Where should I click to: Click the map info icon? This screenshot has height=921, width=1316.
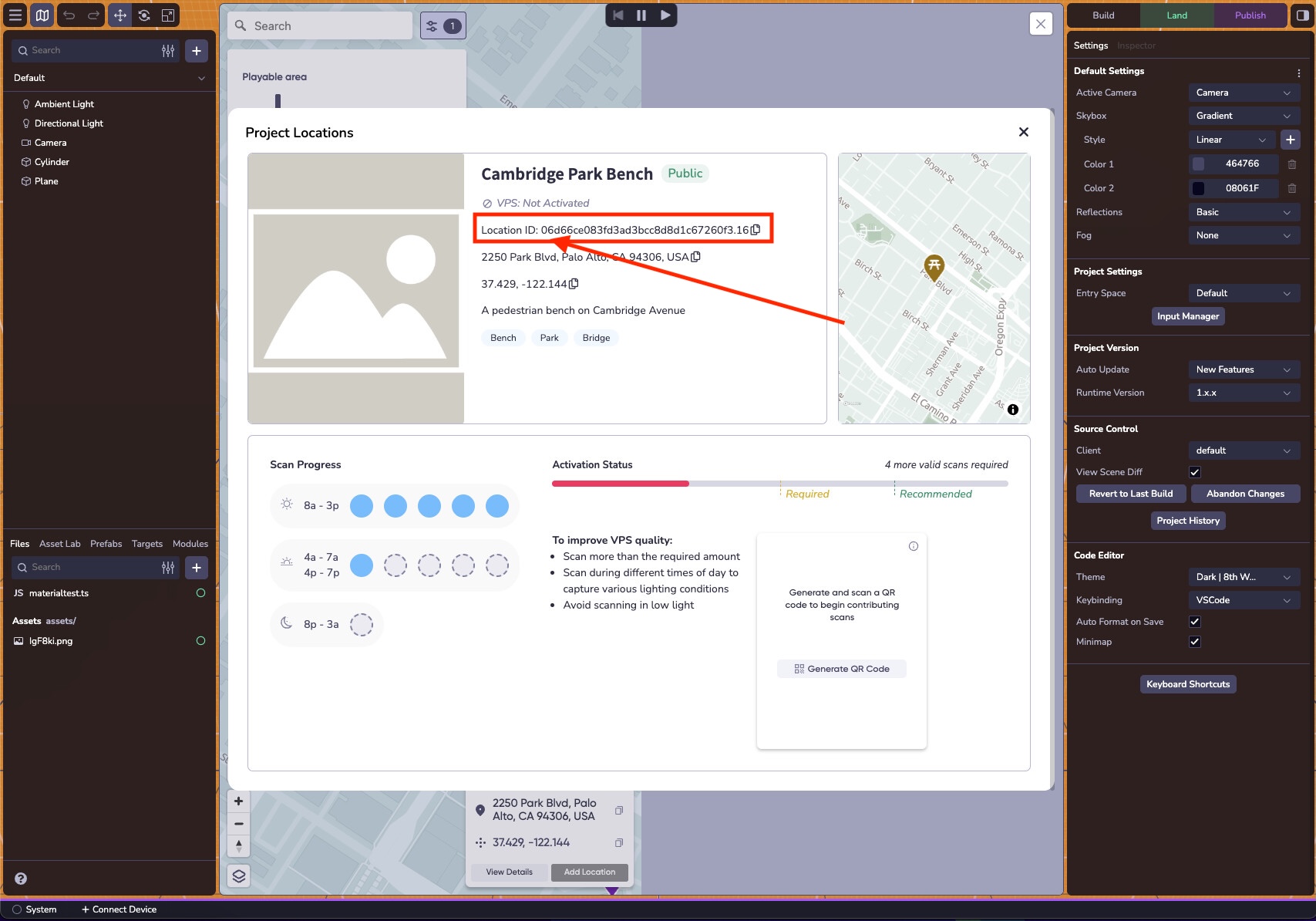(1013, 410)
